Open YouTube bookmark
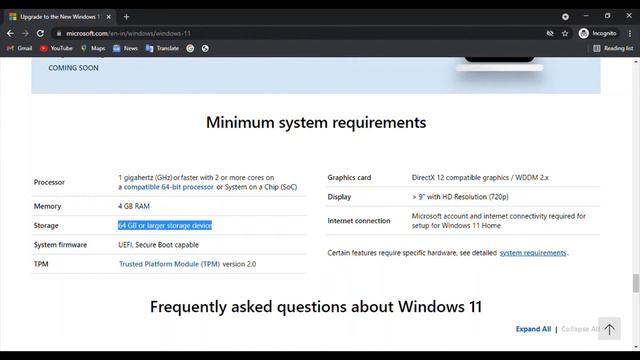The height and width of the screenshot is (360, 640). point(56,48)
